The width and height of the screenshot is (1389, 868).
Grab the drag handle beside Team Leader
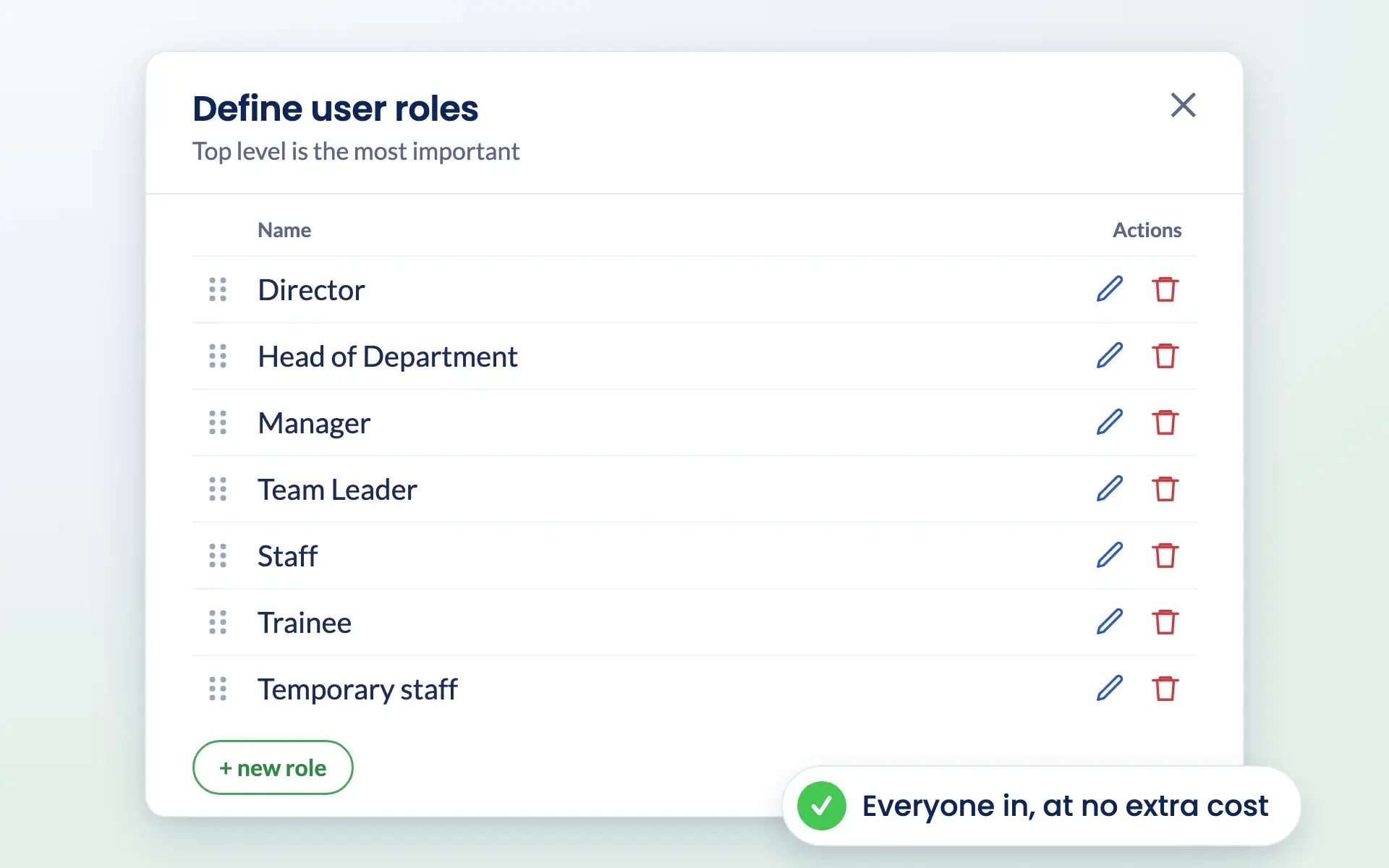point(218,489)
